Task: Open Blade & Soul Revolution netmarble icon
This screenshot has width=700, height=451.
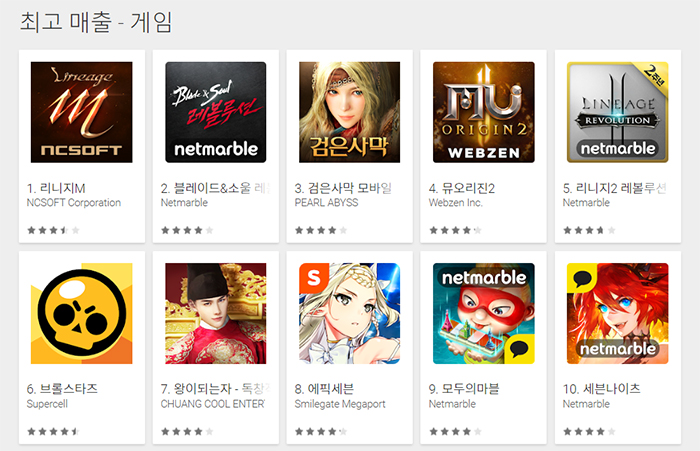Action: click(x=216, y=112)
